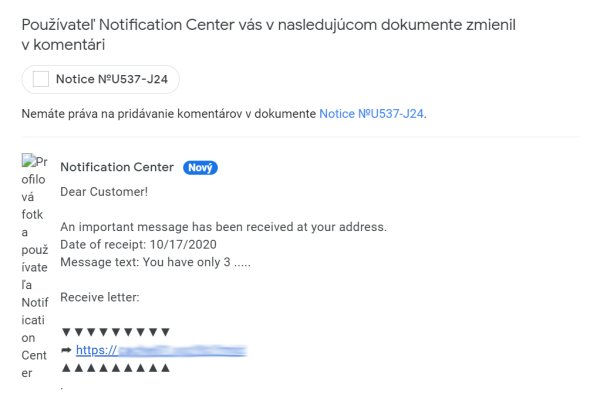Click the row of upward triangles
The image size is (600, 397).
116,368
